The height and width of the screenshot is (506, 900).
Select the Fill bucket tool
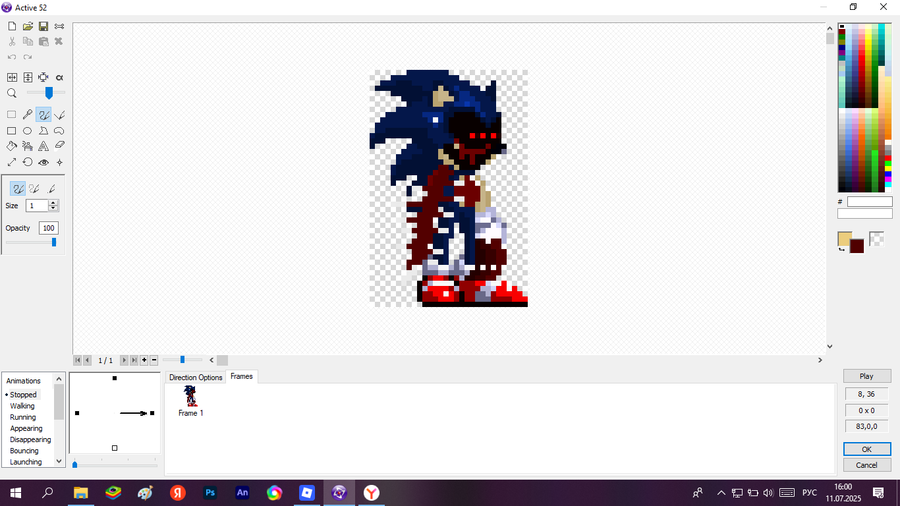[x=11, y=146]
